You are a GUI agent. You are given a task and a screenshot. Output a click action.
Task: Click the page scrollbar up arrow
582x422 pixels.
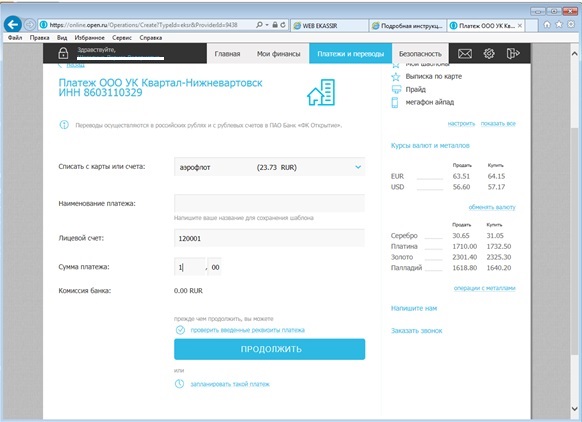point(575,53)
